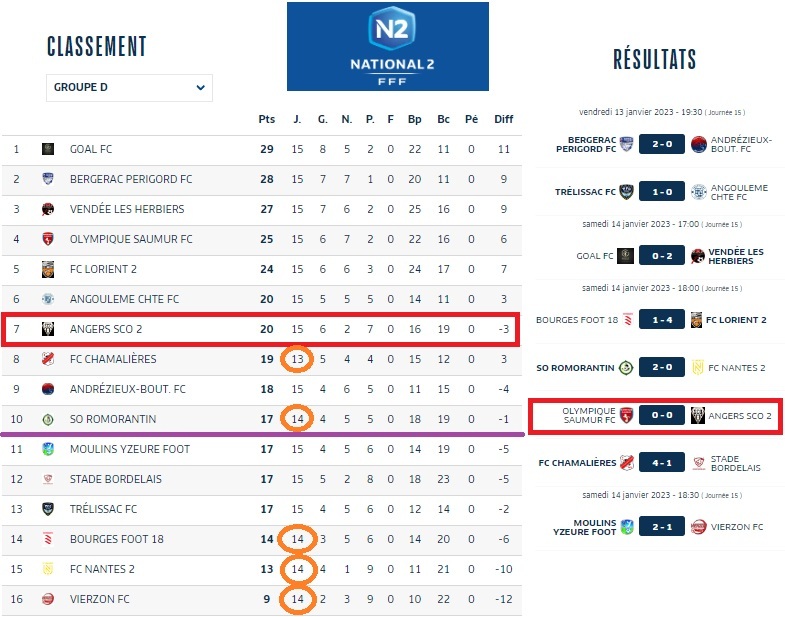This screenshot has height=617, width=785.
Task: Click the National 2 FFF banner logo
Action: [x=388, y=46]
